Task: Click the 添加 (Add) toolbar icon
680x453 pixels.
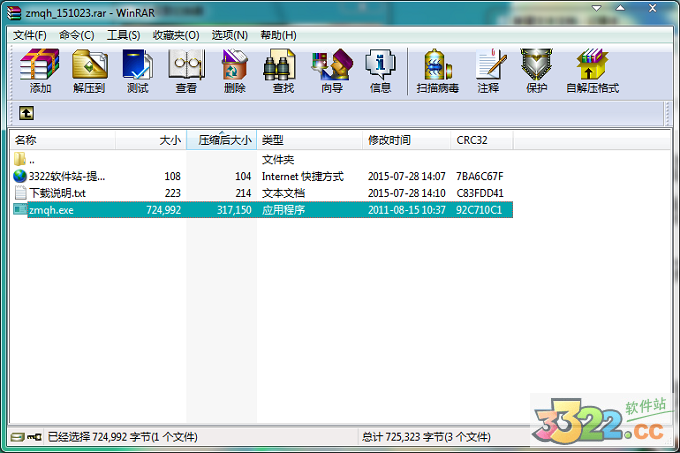Action: 40,71
